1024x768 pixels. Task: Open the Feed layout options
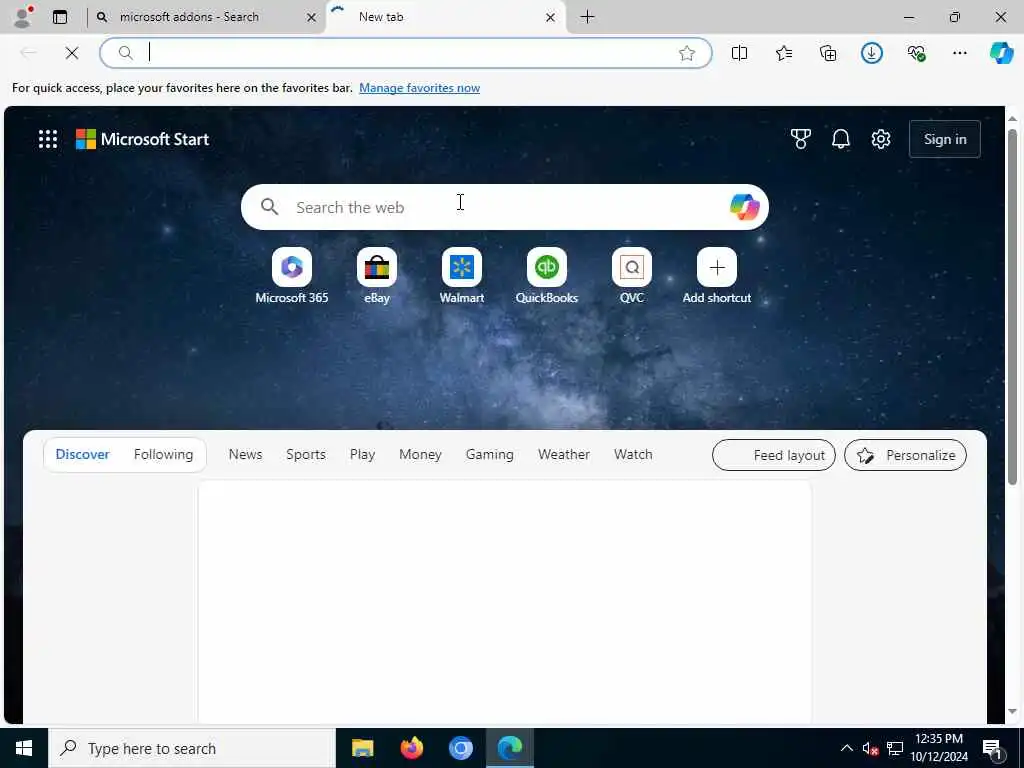point(774,455)
